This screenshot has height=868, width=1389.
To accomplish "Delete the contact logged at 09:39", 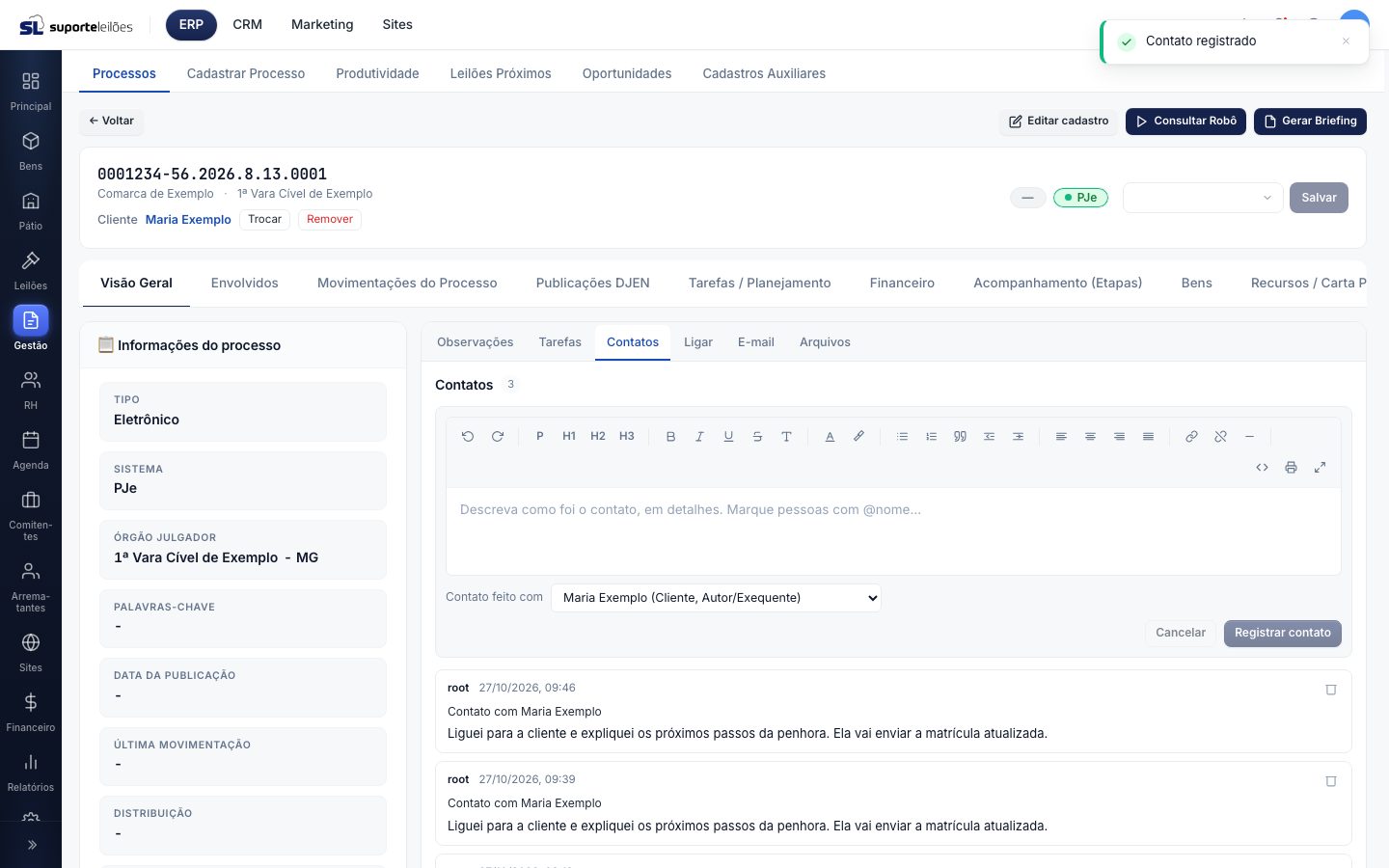I will click(x=1331, y=781).
